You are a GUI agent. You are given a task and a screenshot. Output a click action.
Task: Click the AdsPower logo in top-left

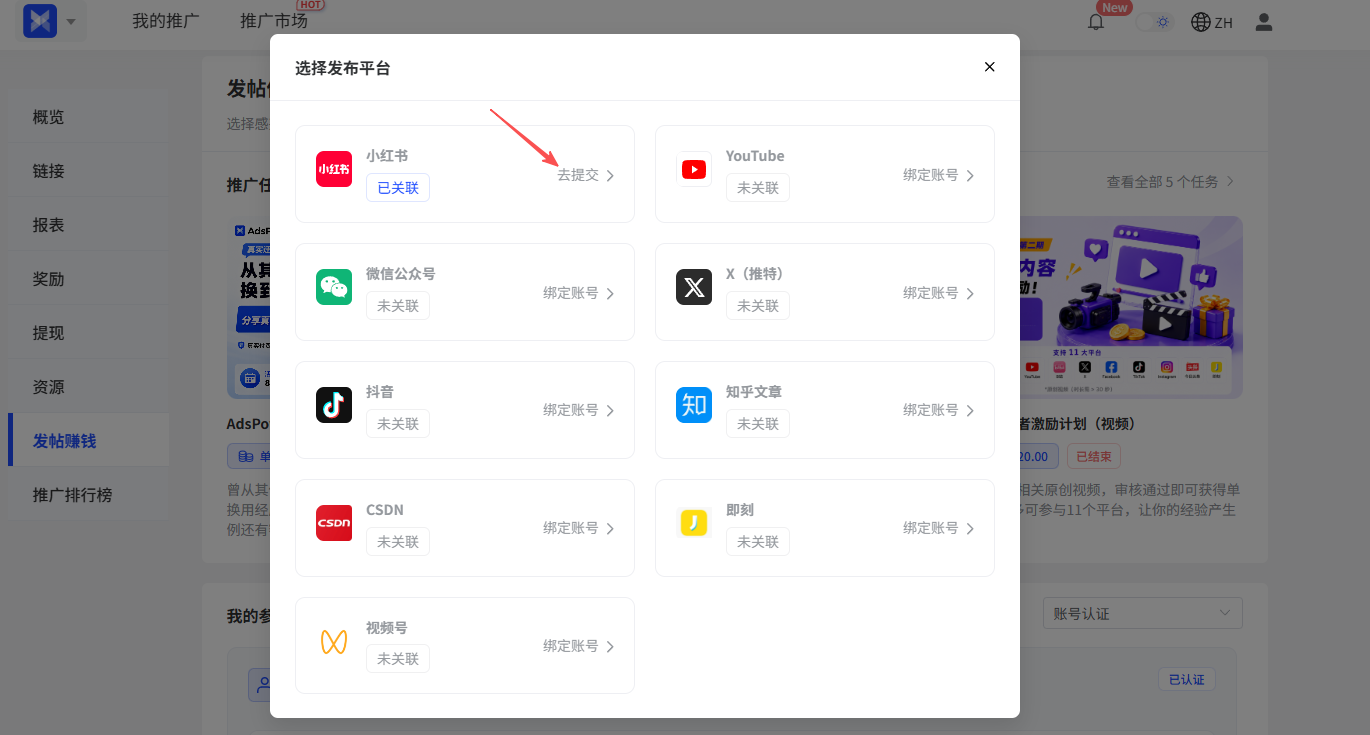(41, 21)
